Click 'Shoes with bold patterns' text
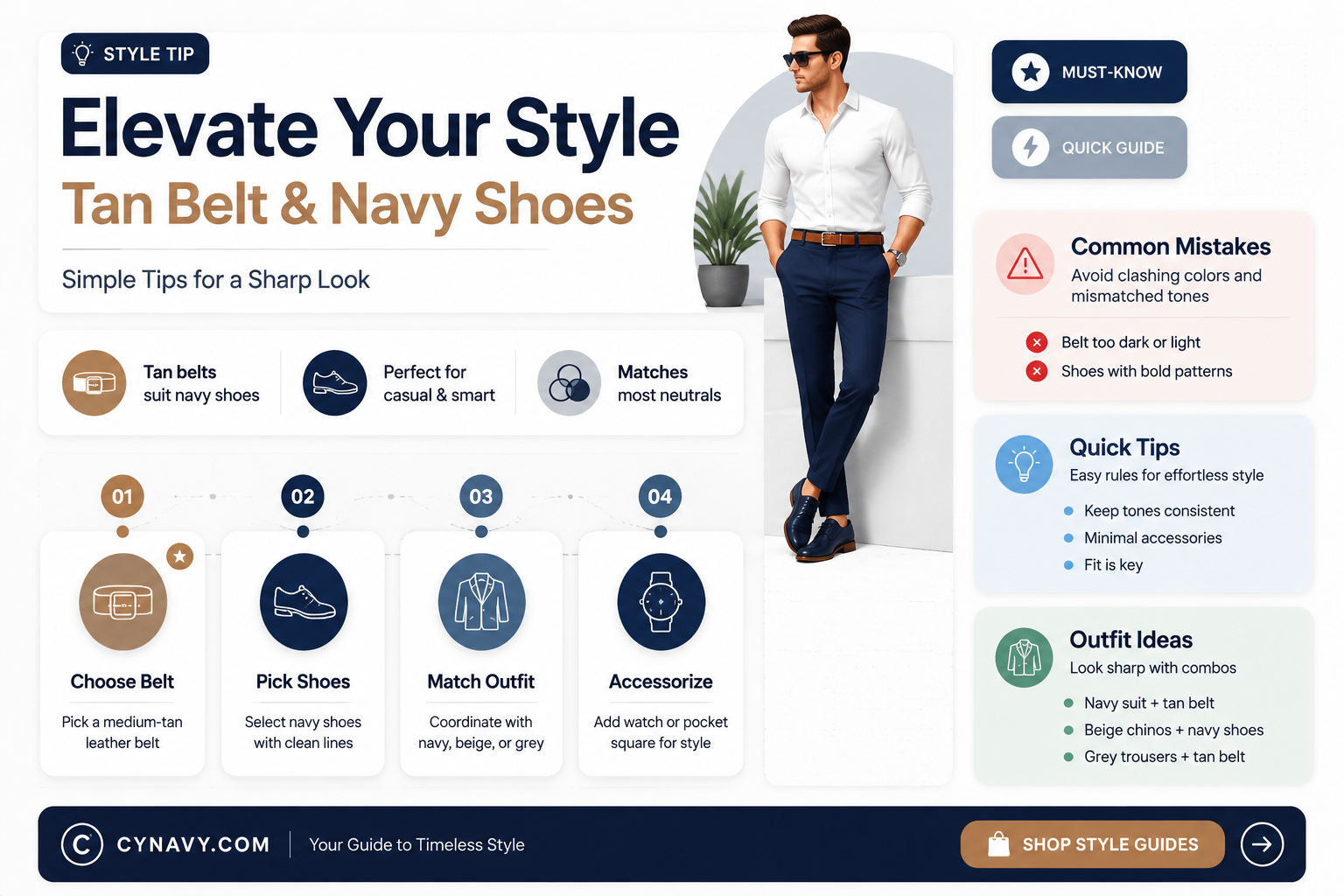 coord(1146,371)
